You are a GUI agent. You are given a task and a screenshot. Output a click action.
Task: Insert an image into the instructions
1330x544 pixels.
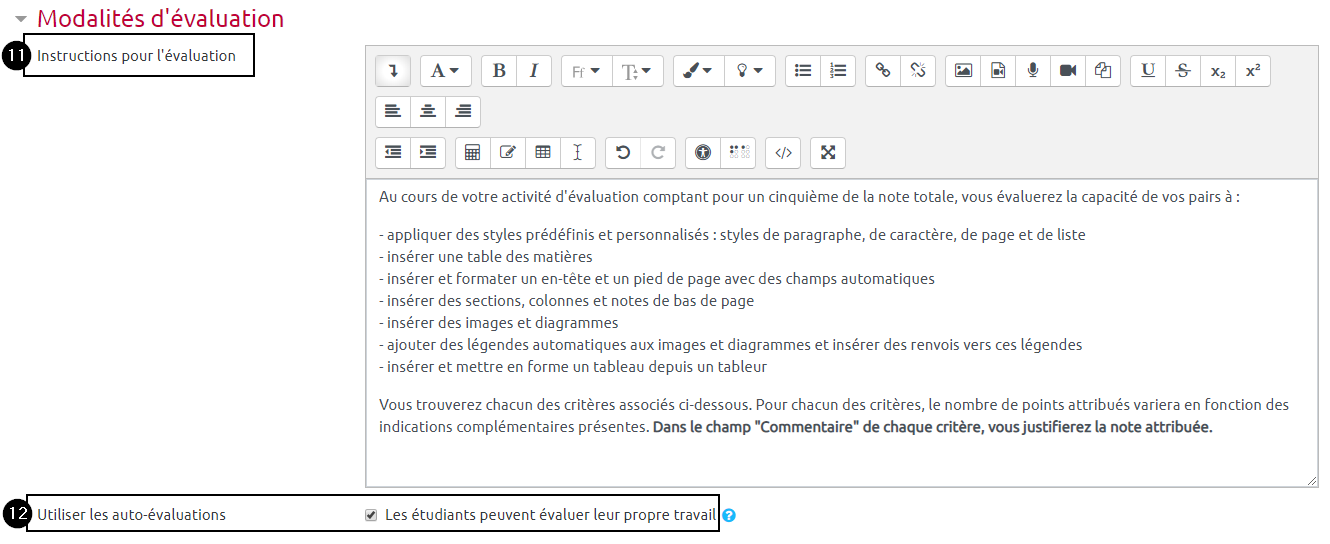click(x=963, y=71)
